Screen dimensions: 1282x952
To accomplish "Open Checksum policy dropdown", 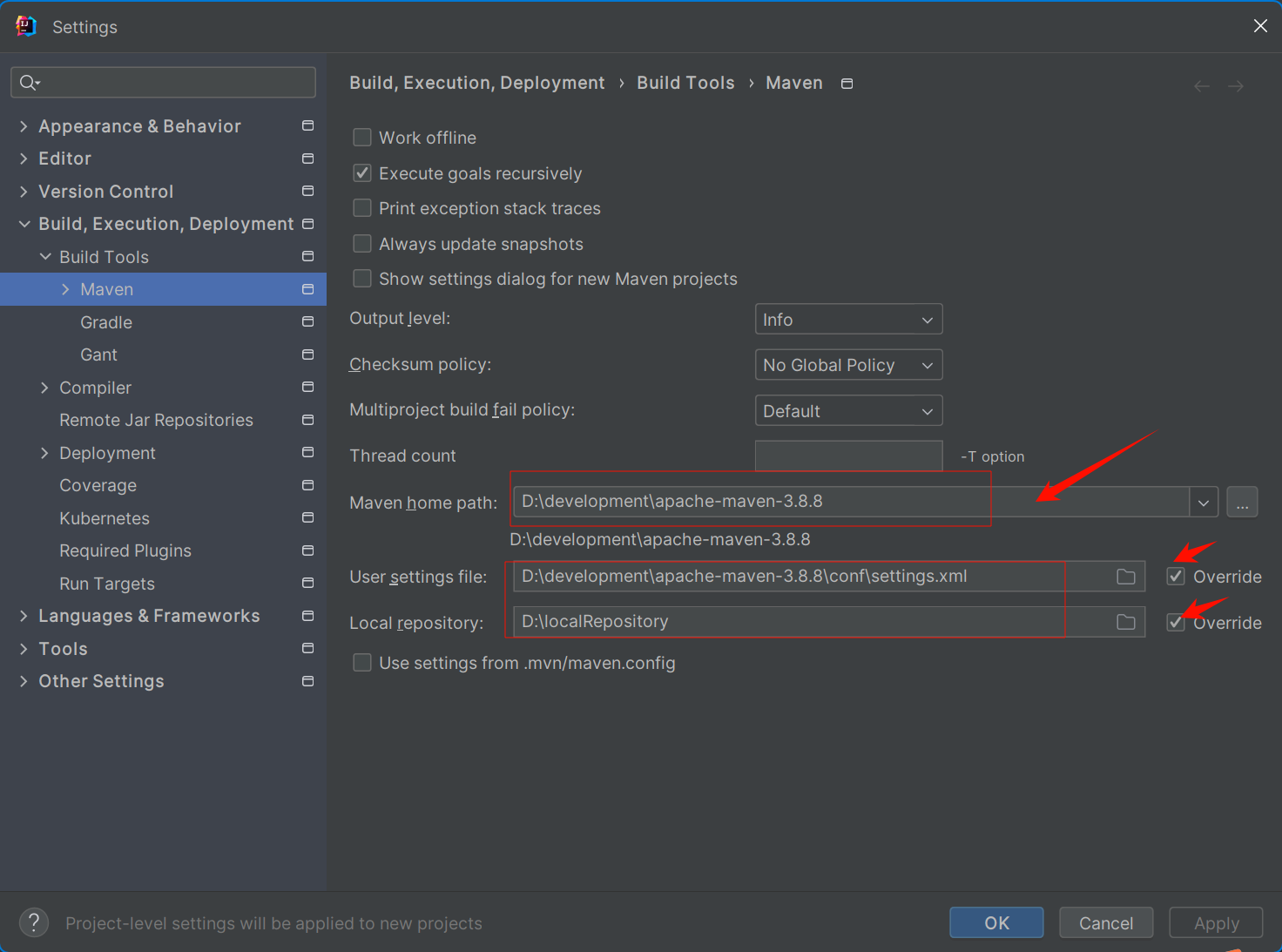I will pos(848,365).
